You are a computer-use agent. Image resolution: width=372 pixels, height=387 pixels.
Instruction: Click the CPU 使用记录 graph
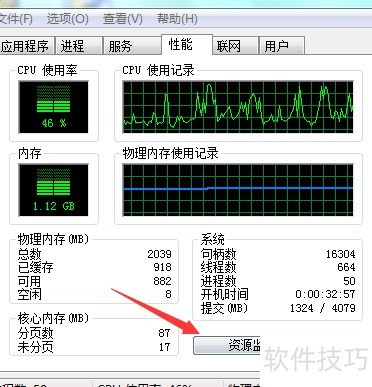click(238, 107)
